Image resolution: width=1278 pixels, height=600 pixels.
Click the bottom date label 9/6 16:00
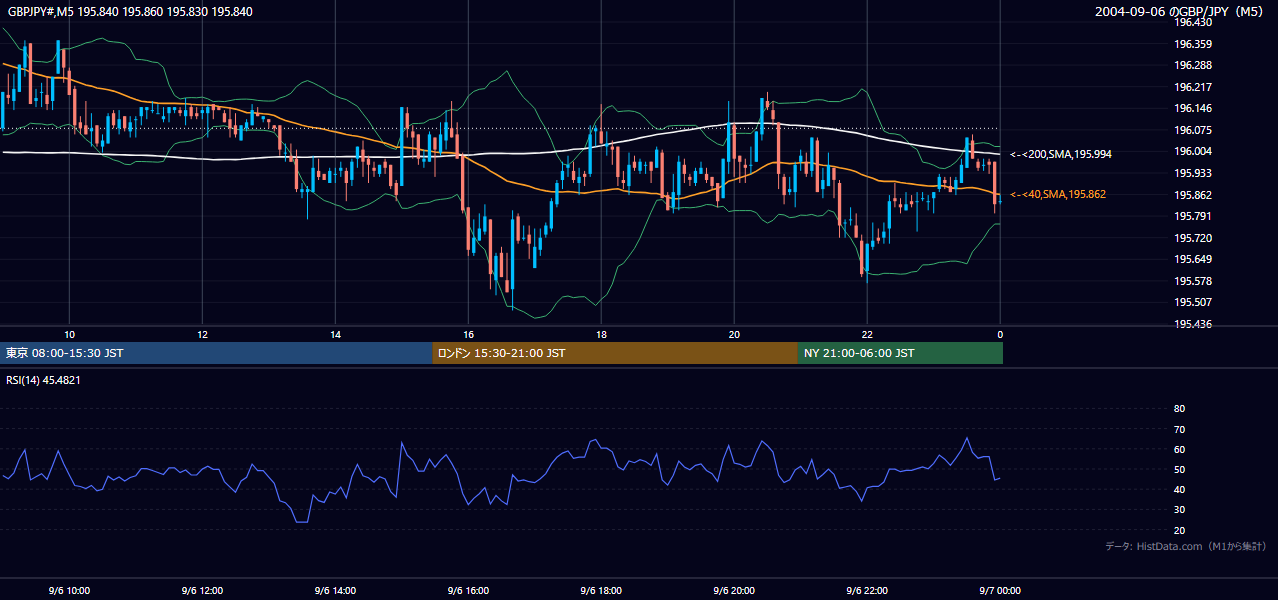(x=468, y=591)
